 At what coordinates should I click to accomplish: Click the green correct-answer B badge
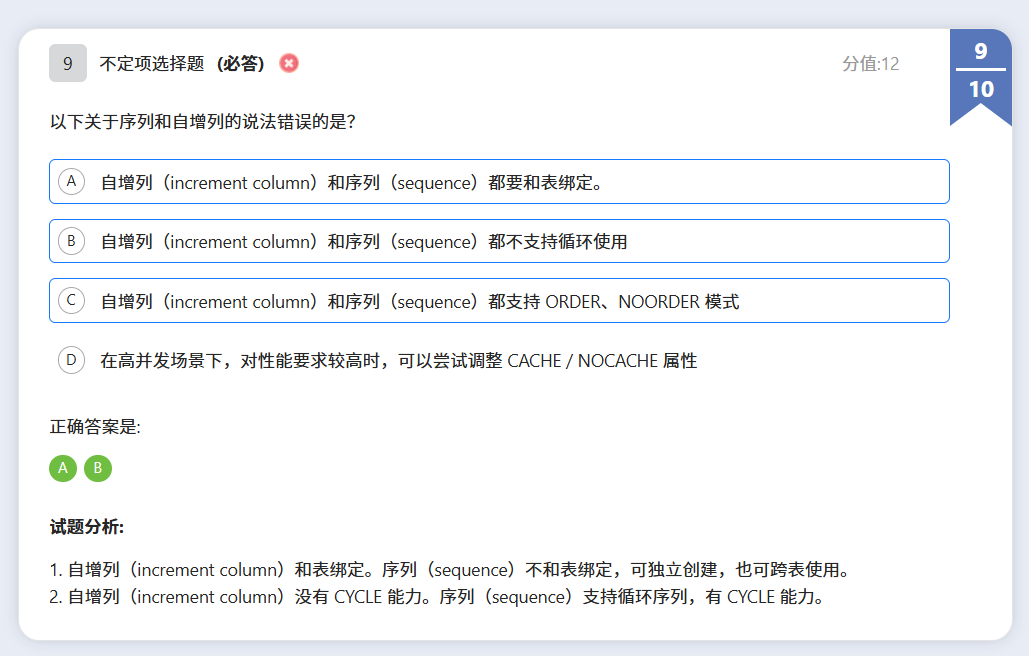[98, 468]
